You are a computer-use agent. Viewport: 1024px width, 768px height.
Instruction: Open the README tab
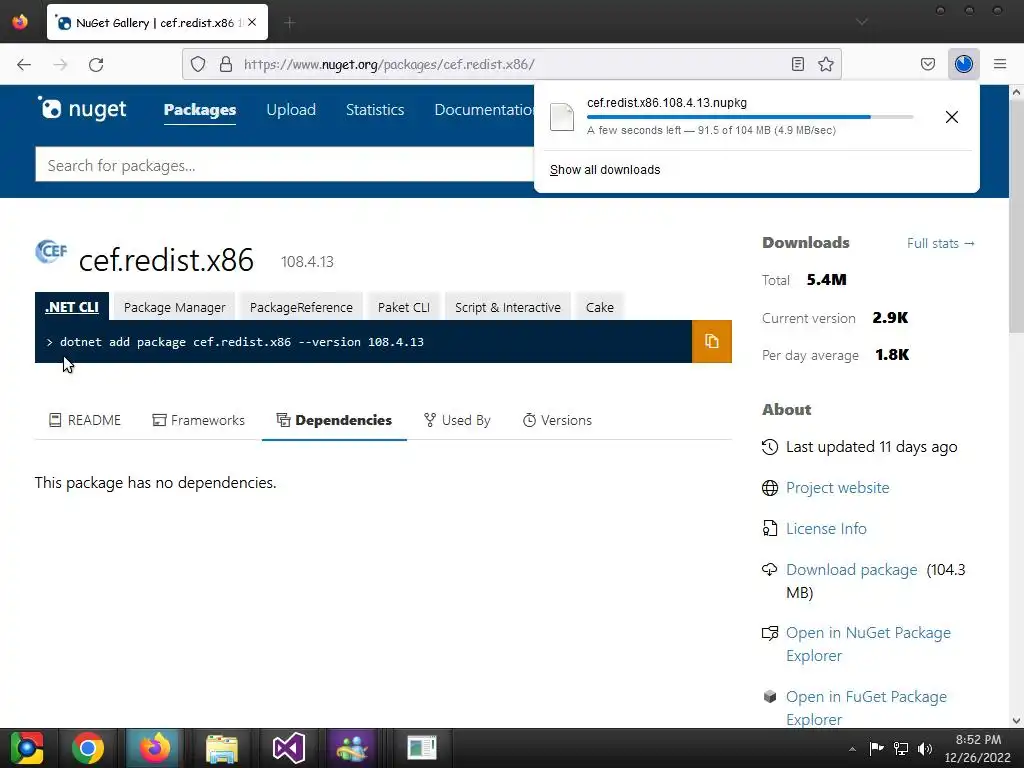pyautogui.click(x=85, y=420)
